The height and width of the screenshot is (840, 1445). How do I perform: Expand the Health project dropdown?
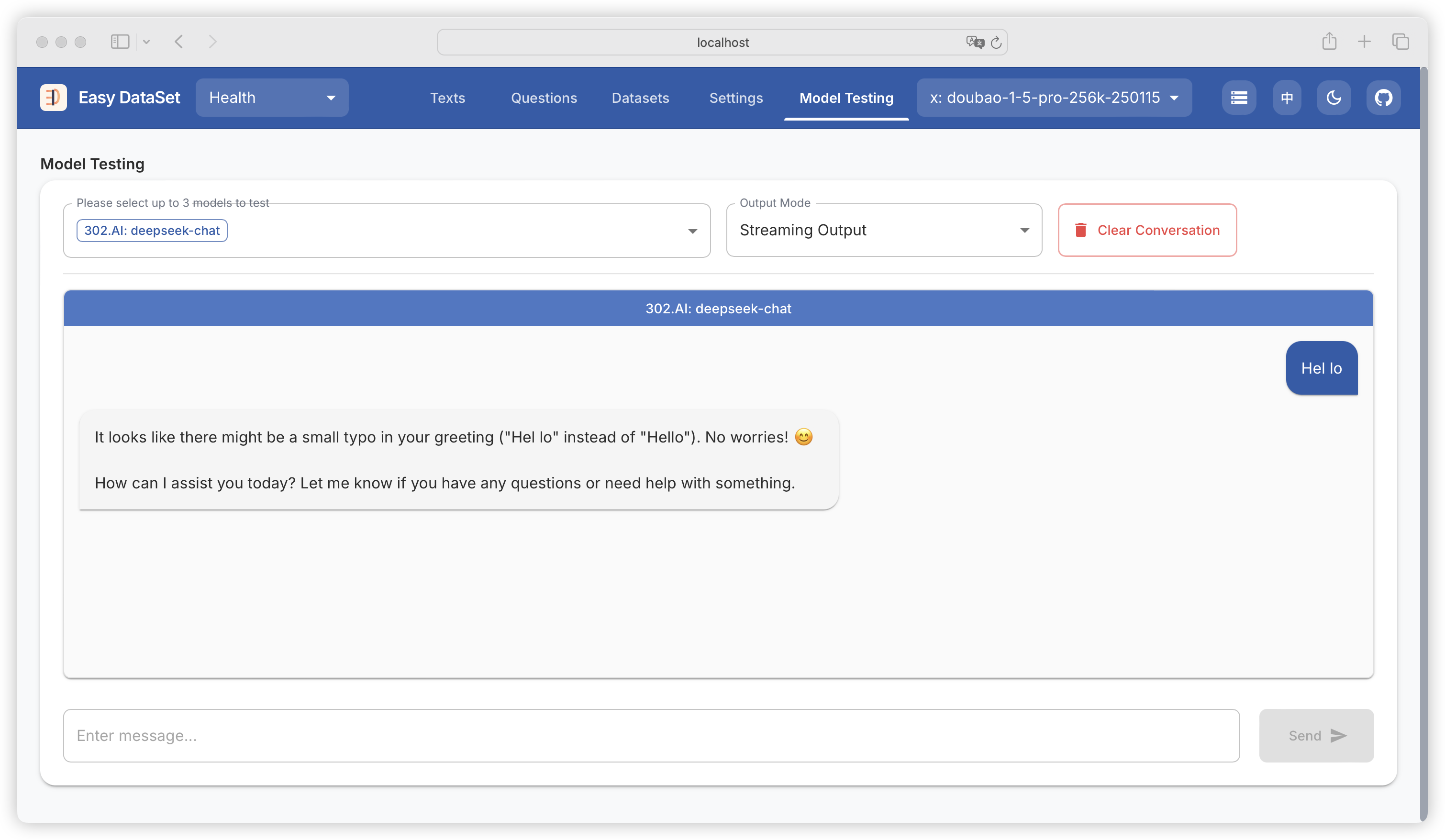click(272, 98)
